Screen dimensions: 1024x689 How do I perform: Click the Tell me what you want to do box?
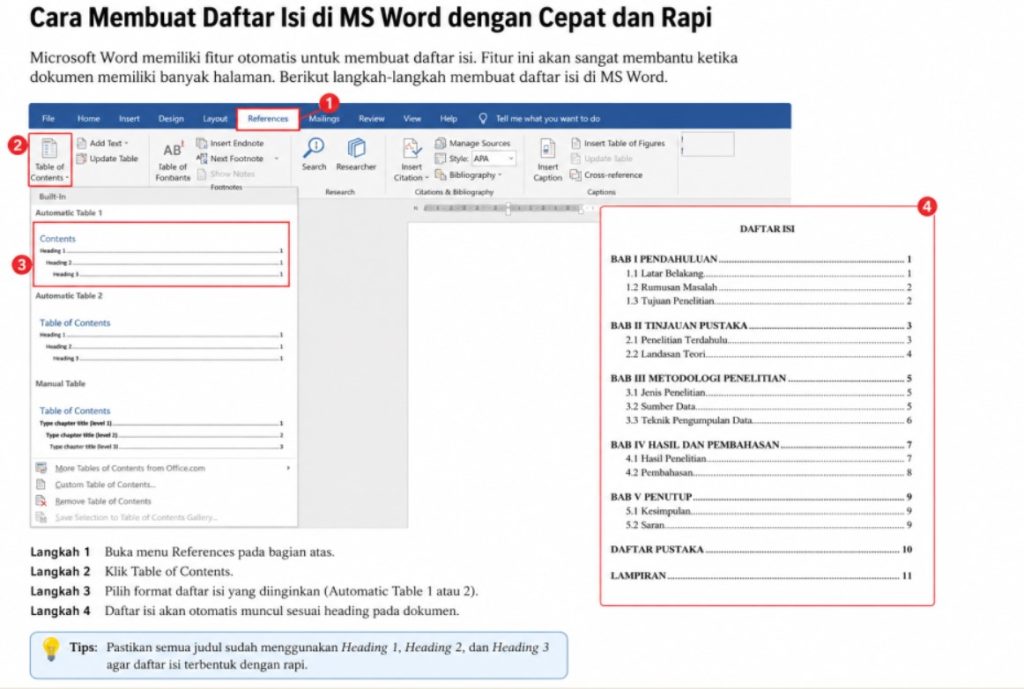point(539,118)
